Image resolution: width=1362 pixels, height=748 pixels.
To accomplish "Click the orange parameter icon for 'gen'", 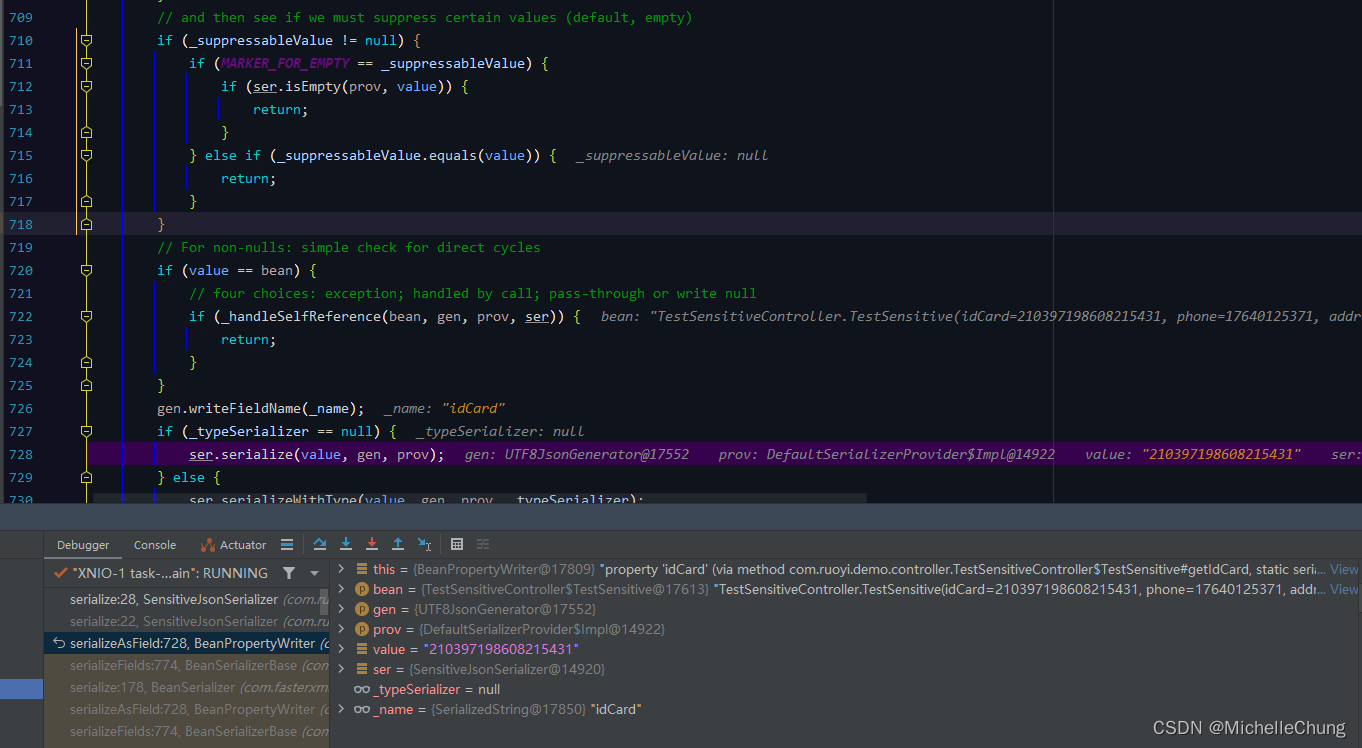I will tap(362, 609).
